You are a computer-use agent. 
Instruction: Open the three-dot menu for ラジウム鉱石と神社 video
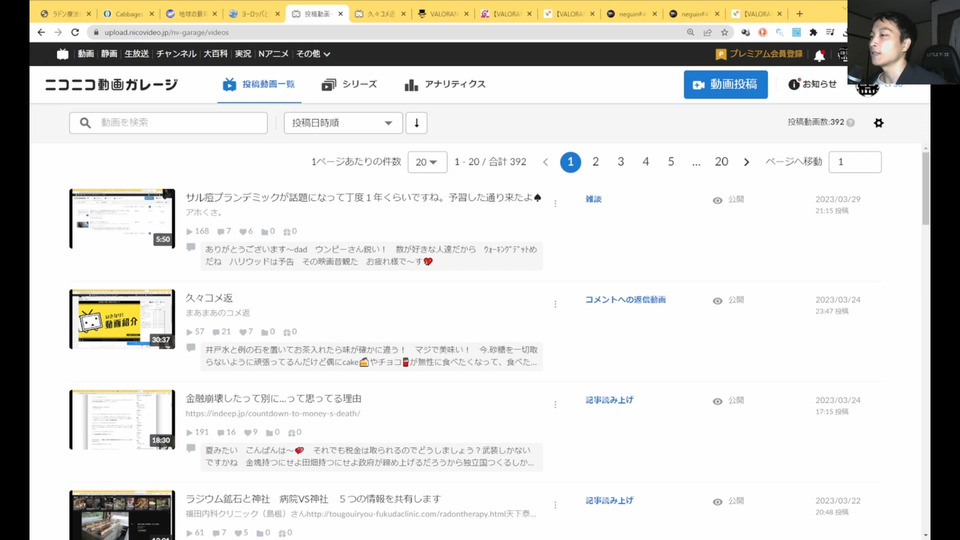tap(555, 504)
